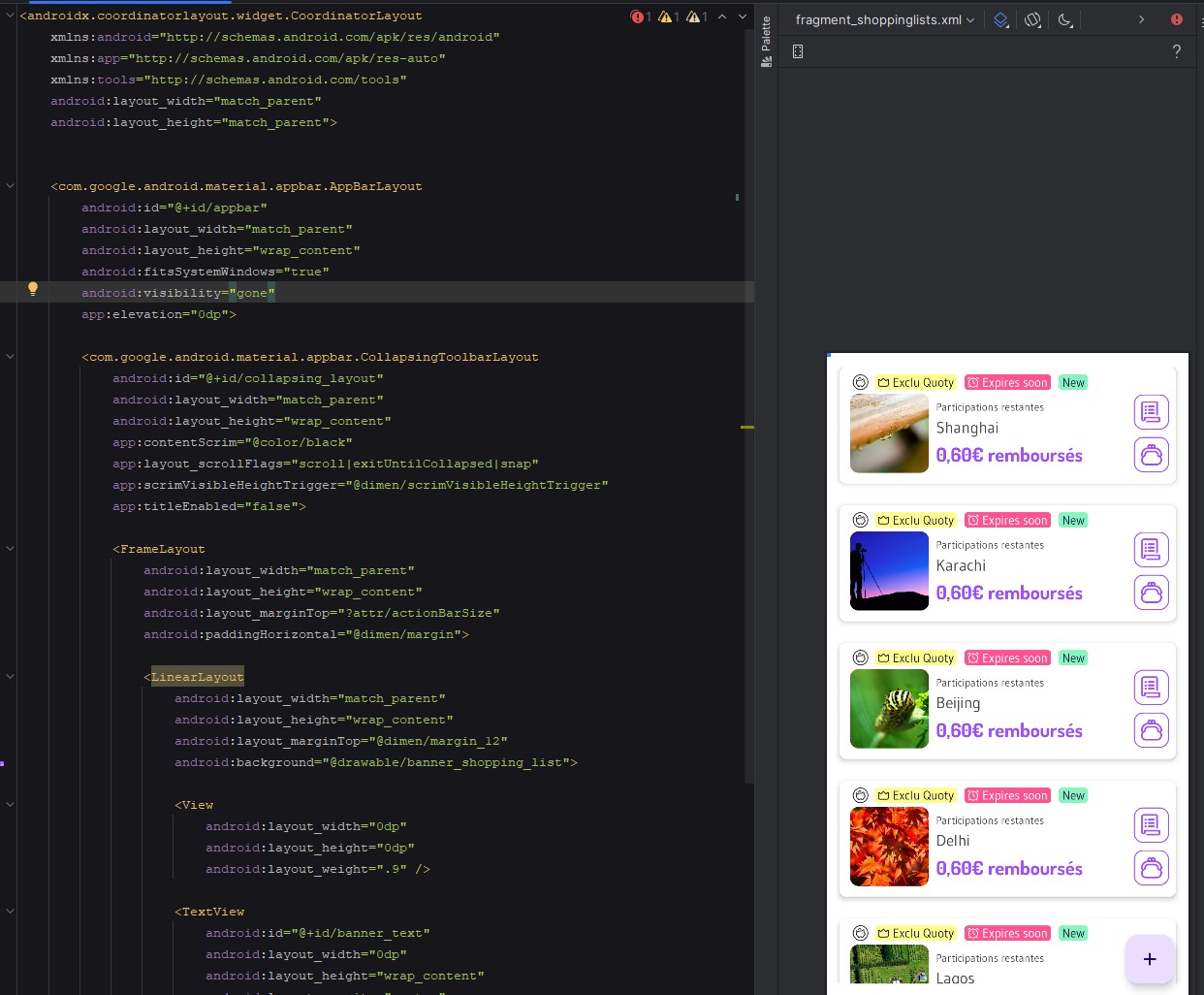Click the Delhi red leaves thumbnail

[x=889, y=847]
